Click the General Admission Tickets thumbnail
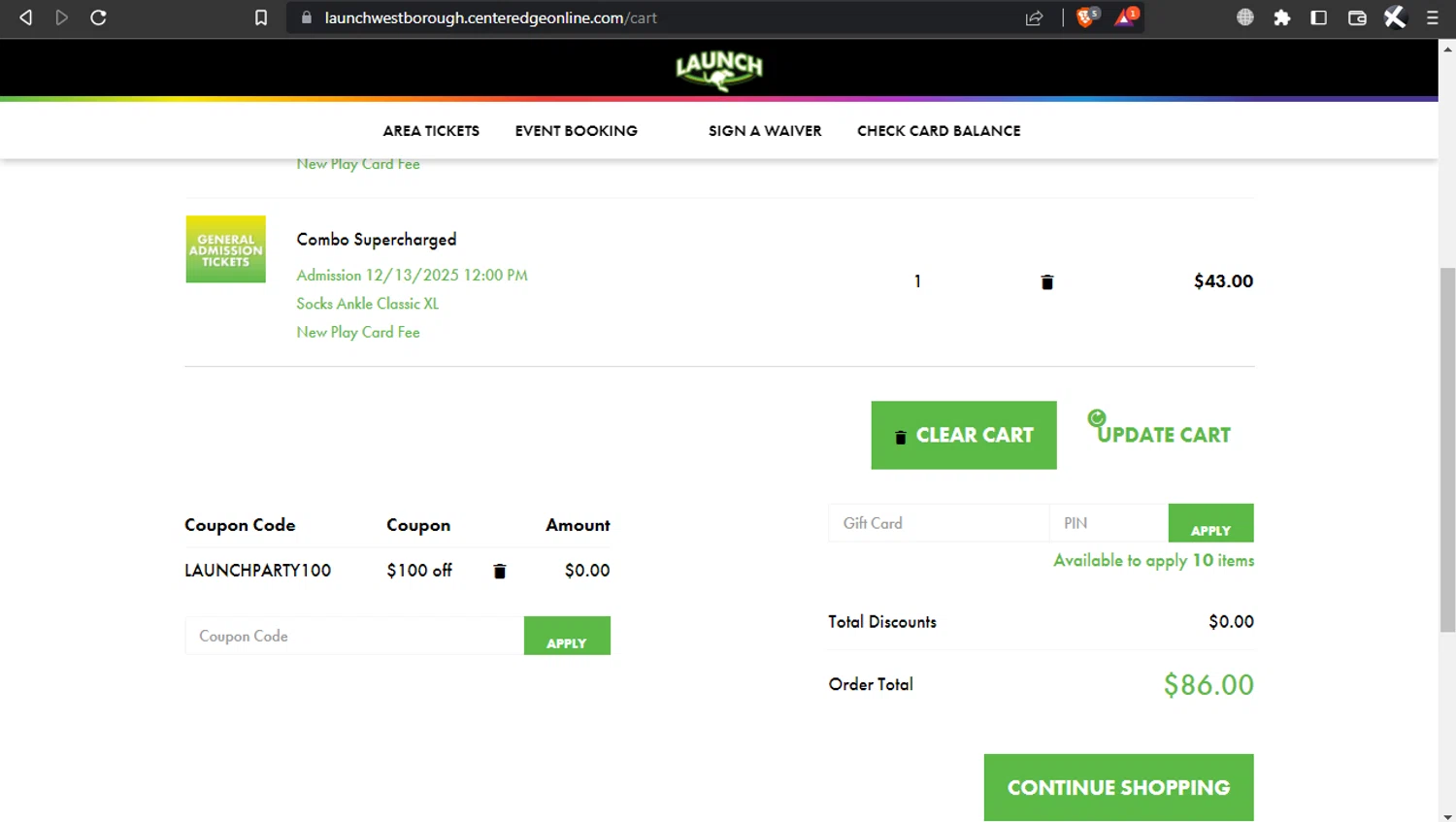This screenshot has width=1456, height=822. tap(226, 249)
